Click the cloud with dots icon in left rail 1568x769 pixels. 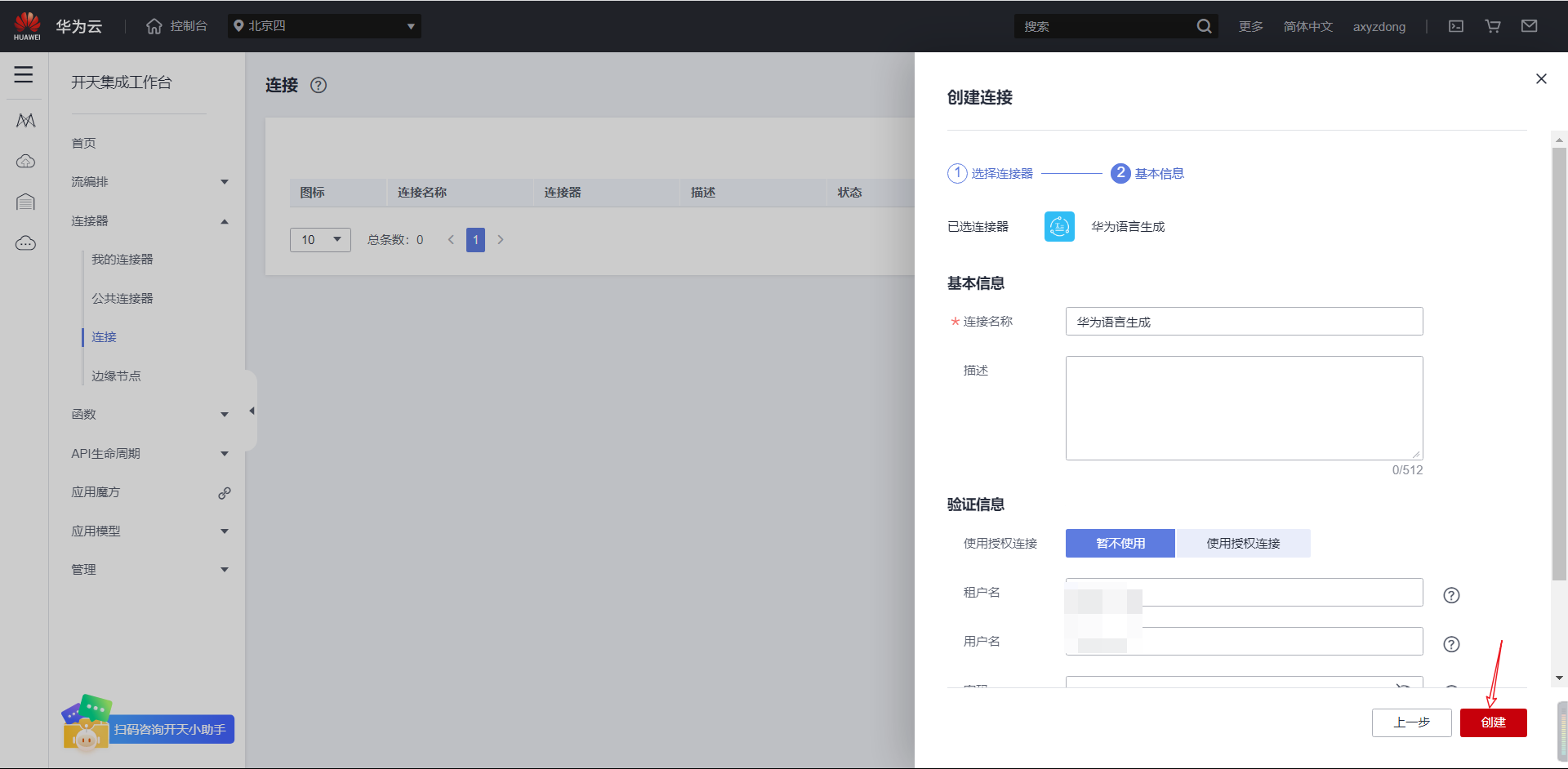25,243
